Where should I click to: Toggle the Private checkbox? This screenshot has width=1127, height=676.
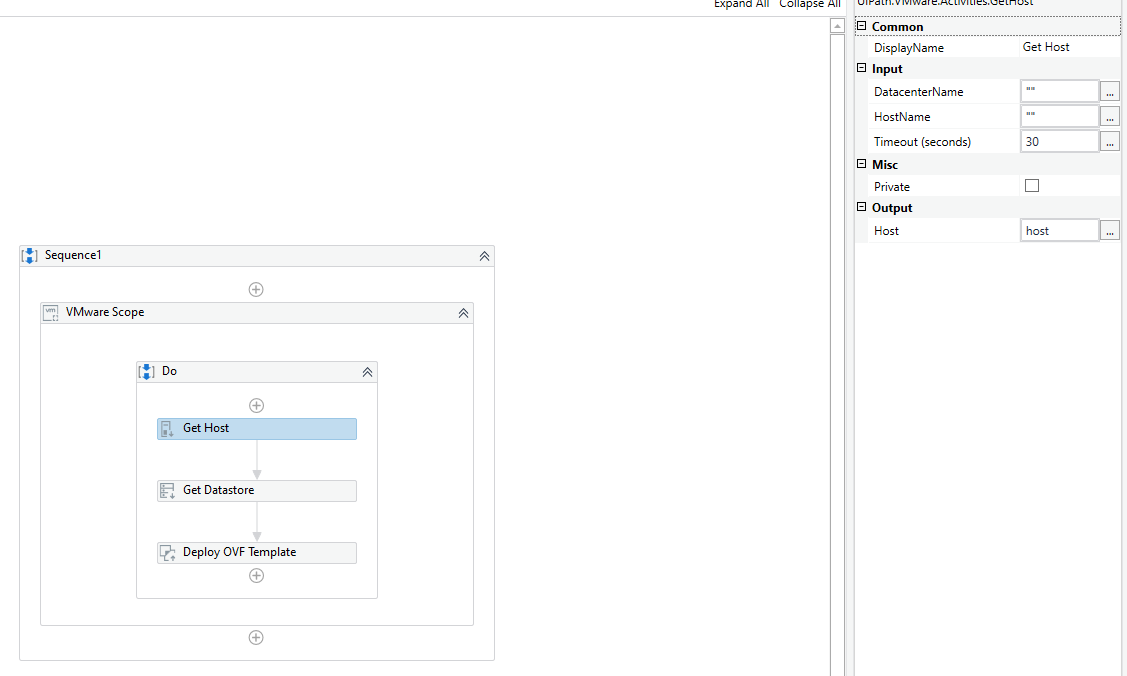pos(1032,186)
